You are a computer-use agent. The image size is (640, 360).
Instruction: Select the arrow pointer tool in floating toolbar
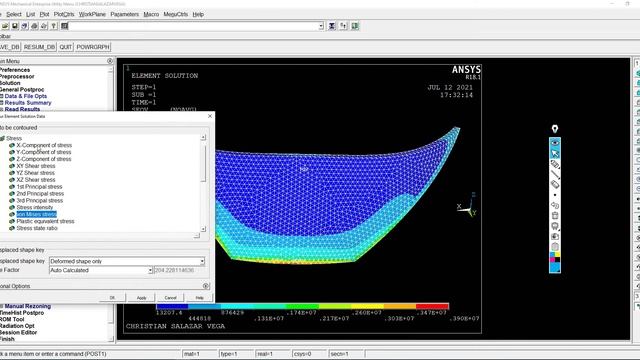pyautogui.click(x=555, y=153)
